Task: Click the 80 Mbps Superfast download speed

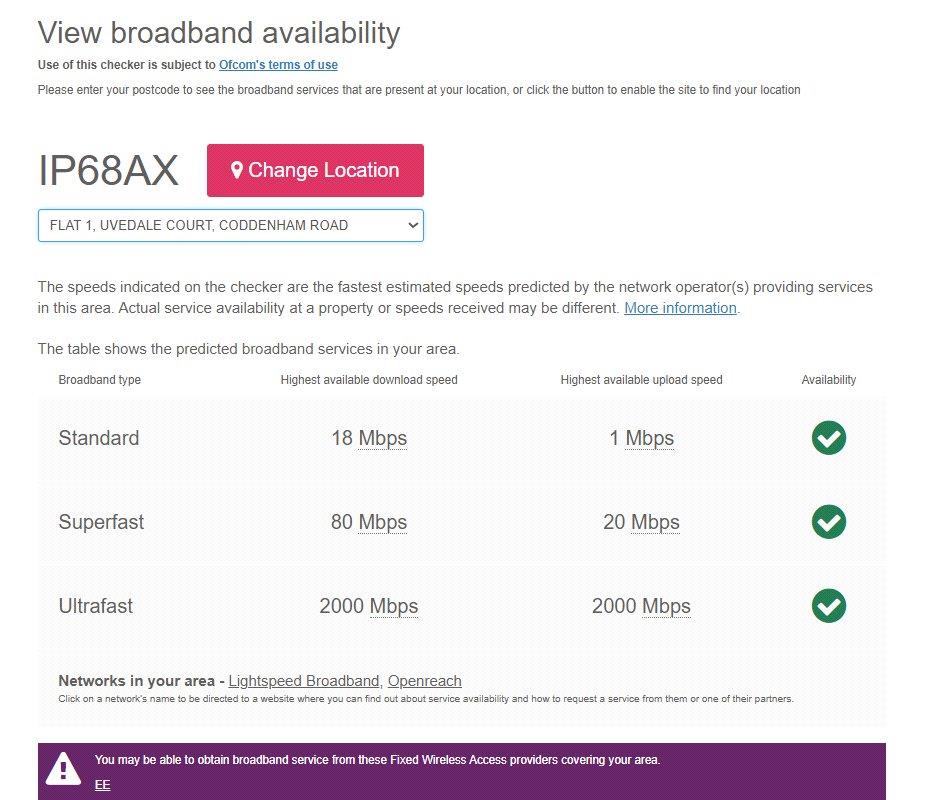Action: [x=369, y=522]
